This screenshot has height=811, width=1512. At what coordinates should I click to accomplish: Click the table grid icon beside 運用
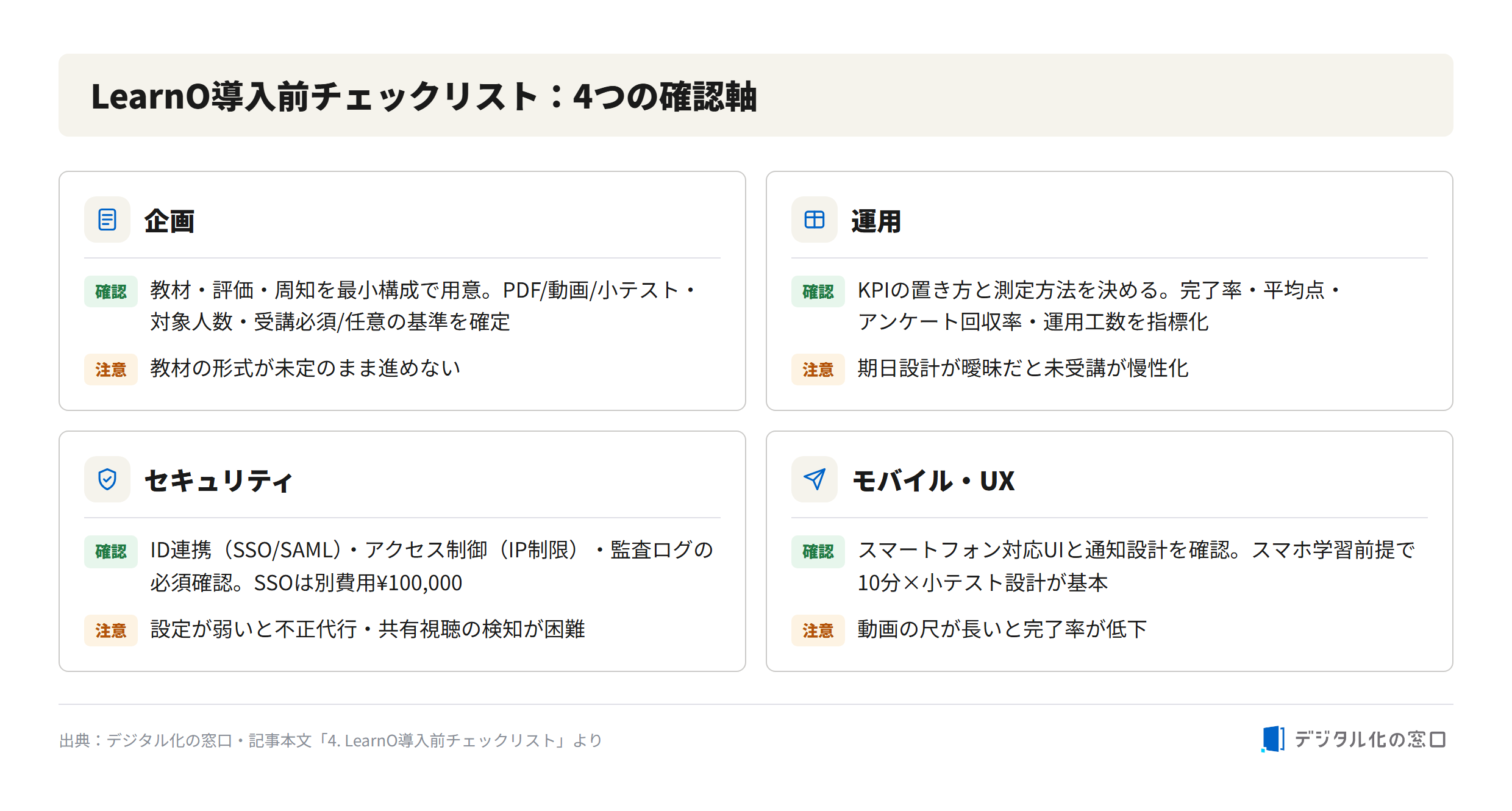pos(815,220)
